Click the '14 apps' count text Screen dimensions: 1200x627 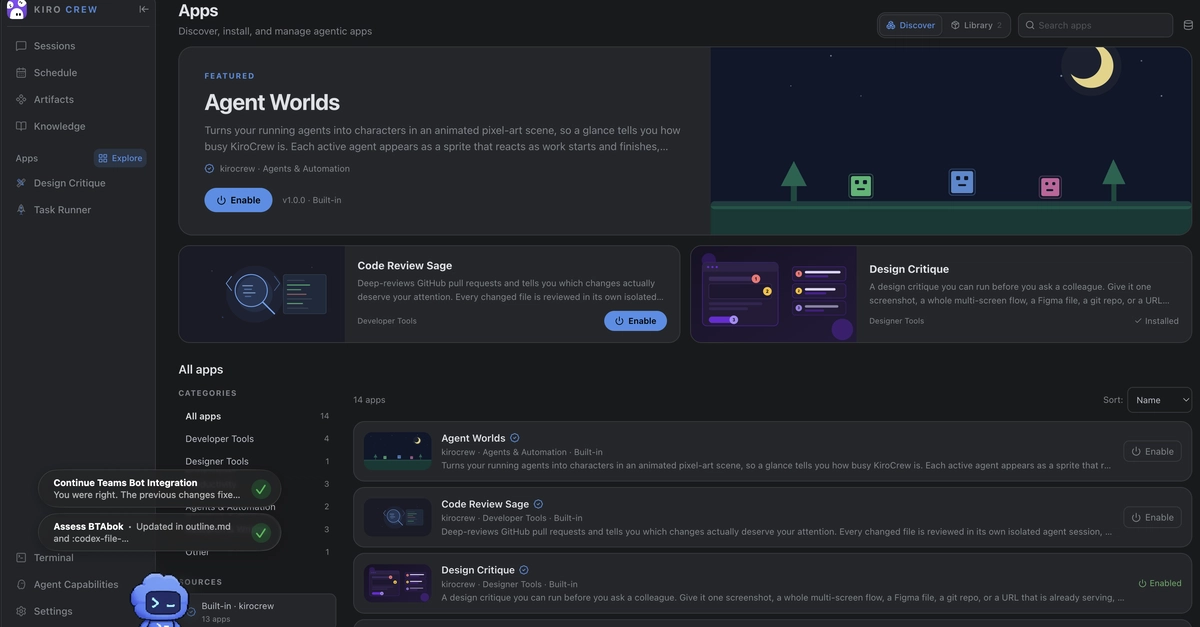click(x=369, y=400)
